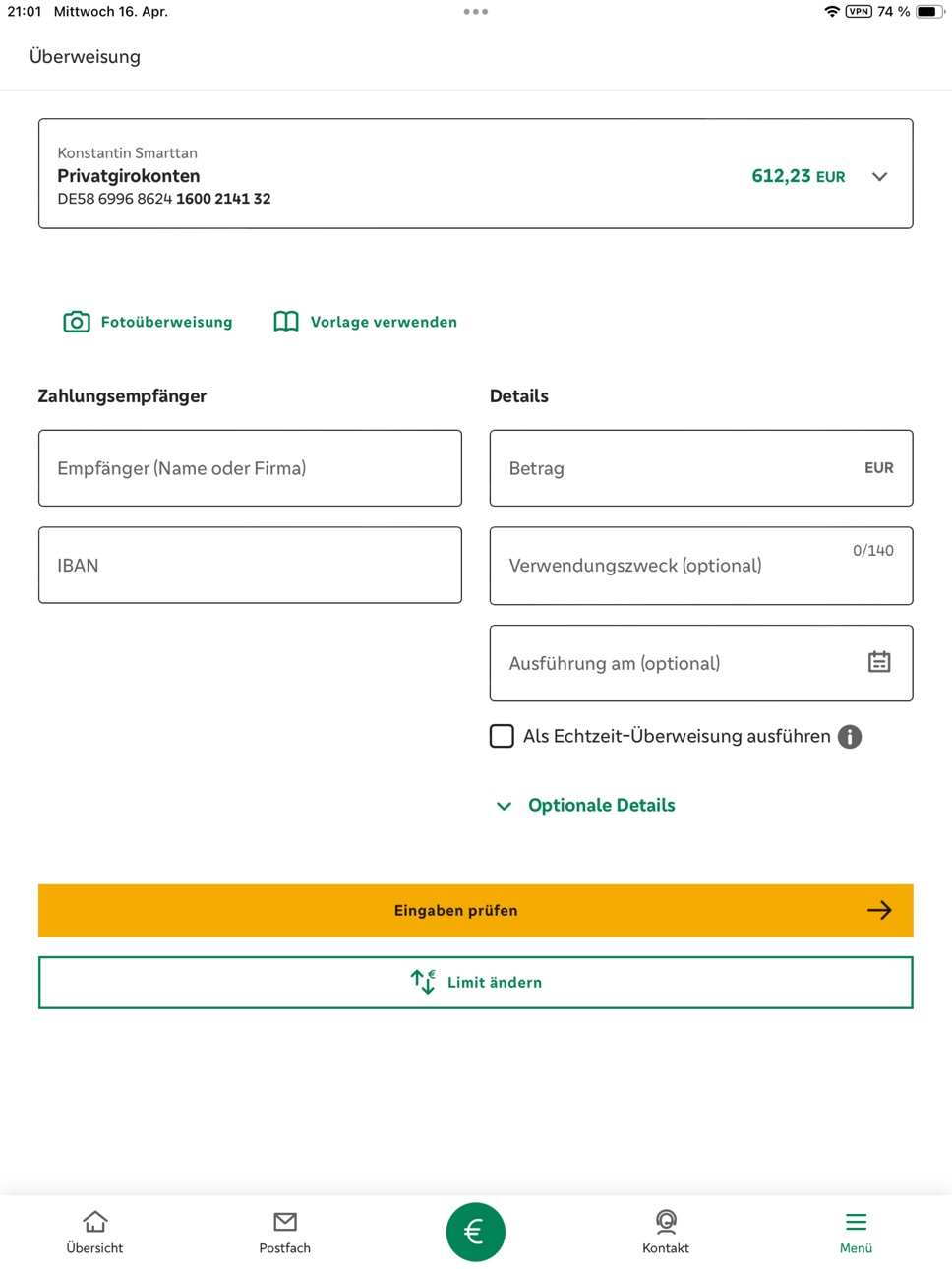Expand the Privatgirokonten account chevron
Screen dimensions: 952x1269
[879, 177]
